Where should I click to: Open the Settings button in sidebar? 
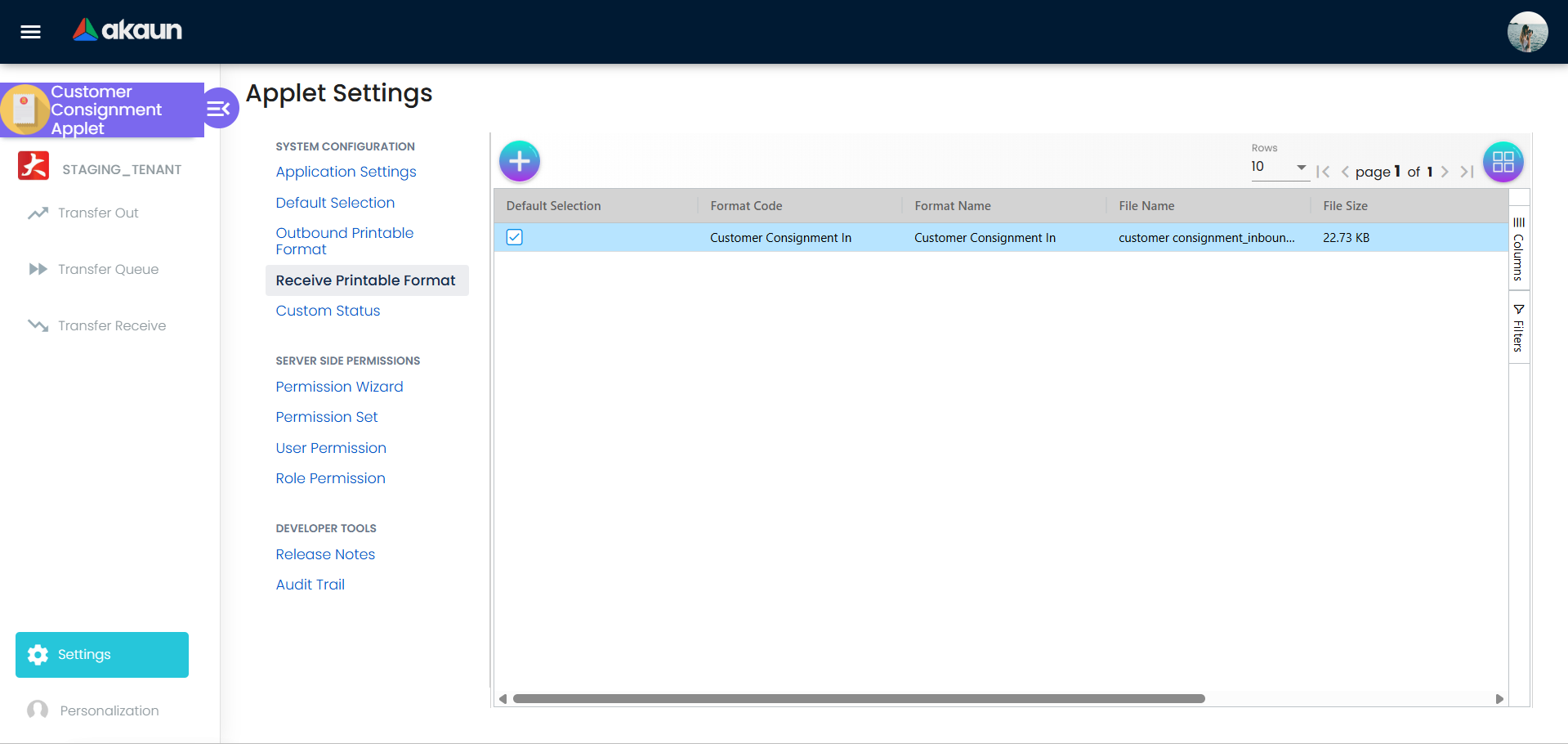point(101,654)
